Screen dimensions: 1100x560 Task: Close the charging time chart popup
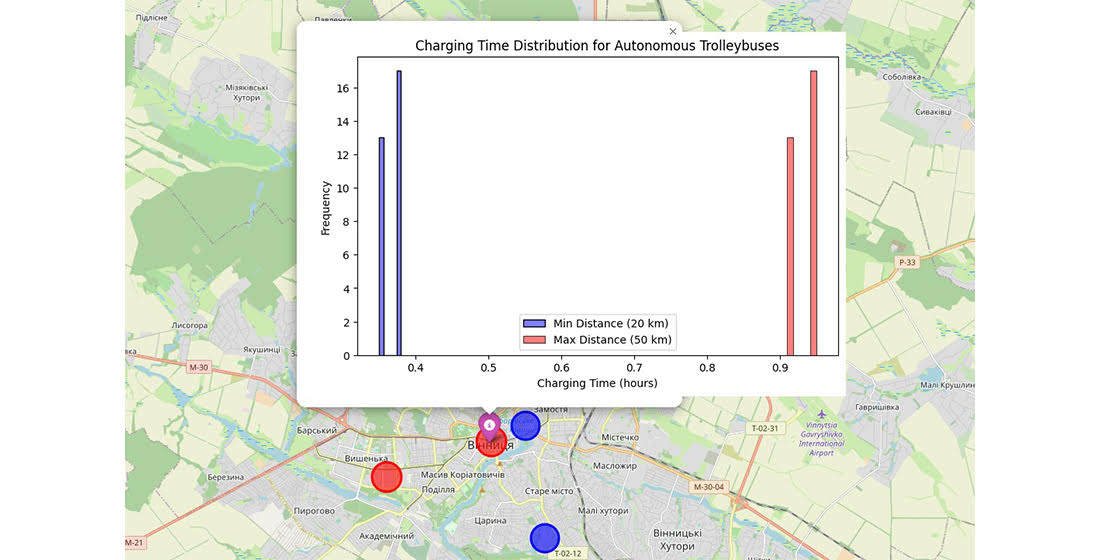coord(673,32)
